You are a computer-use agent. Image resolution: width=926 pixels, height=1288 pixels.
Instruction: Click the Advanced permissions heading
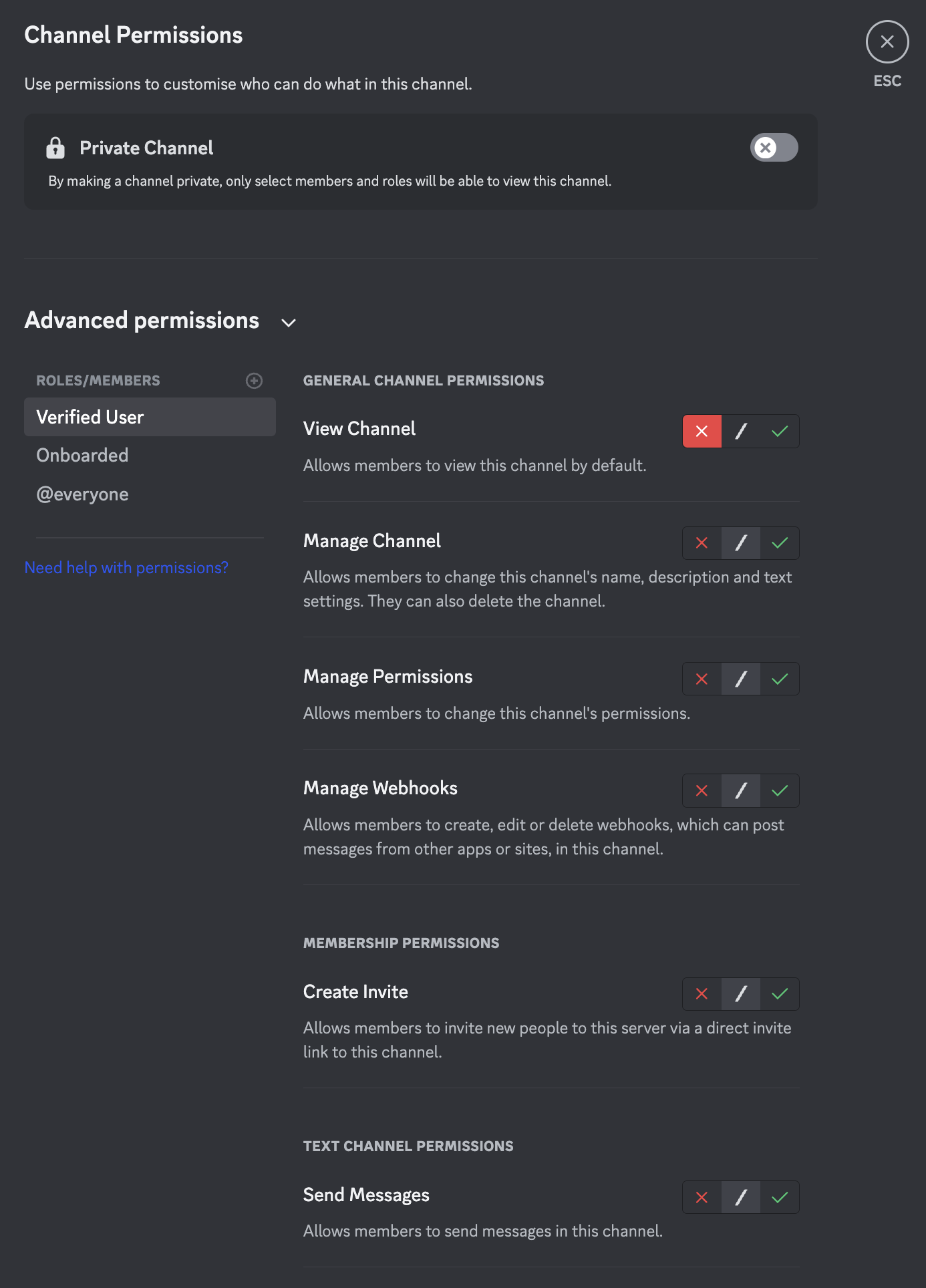pyautogui.click(x=142, y=321)
